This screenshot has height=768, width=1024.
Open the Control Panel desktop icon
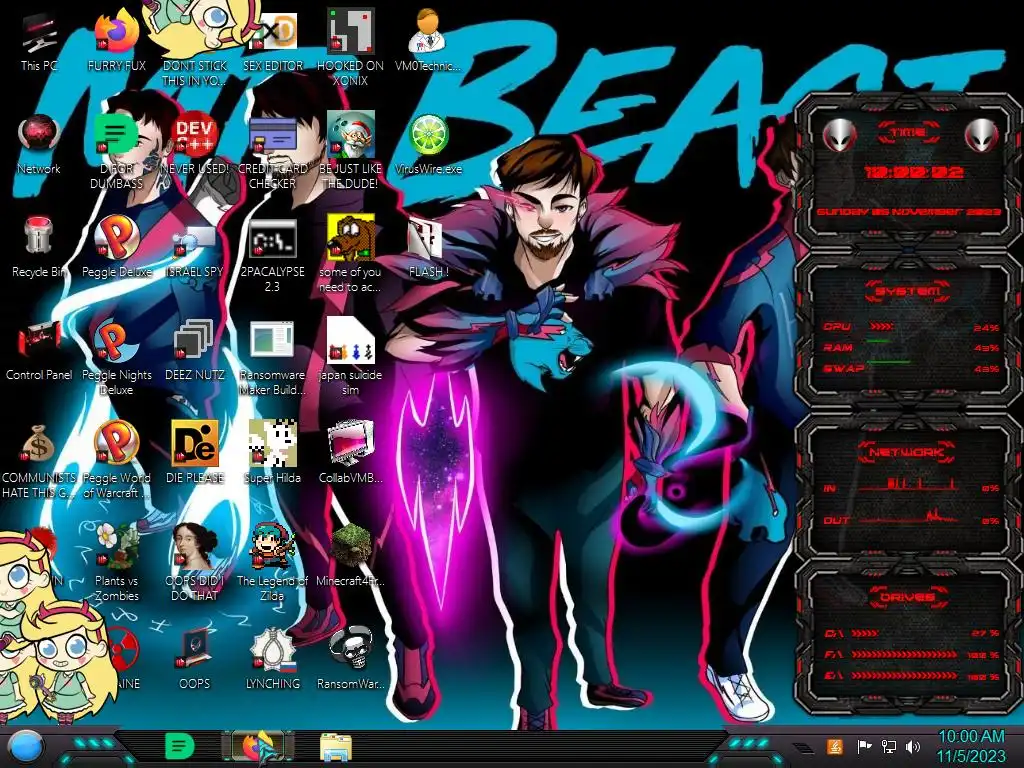(x=39, y=351)
